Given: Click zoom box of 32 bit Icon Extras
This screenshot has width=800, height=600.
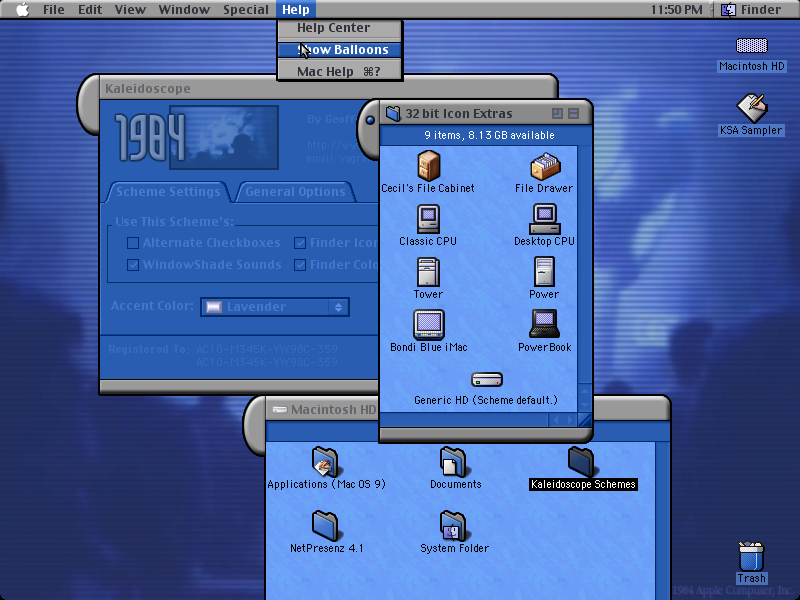Looking at the screenshot, I should coord(557,113).
